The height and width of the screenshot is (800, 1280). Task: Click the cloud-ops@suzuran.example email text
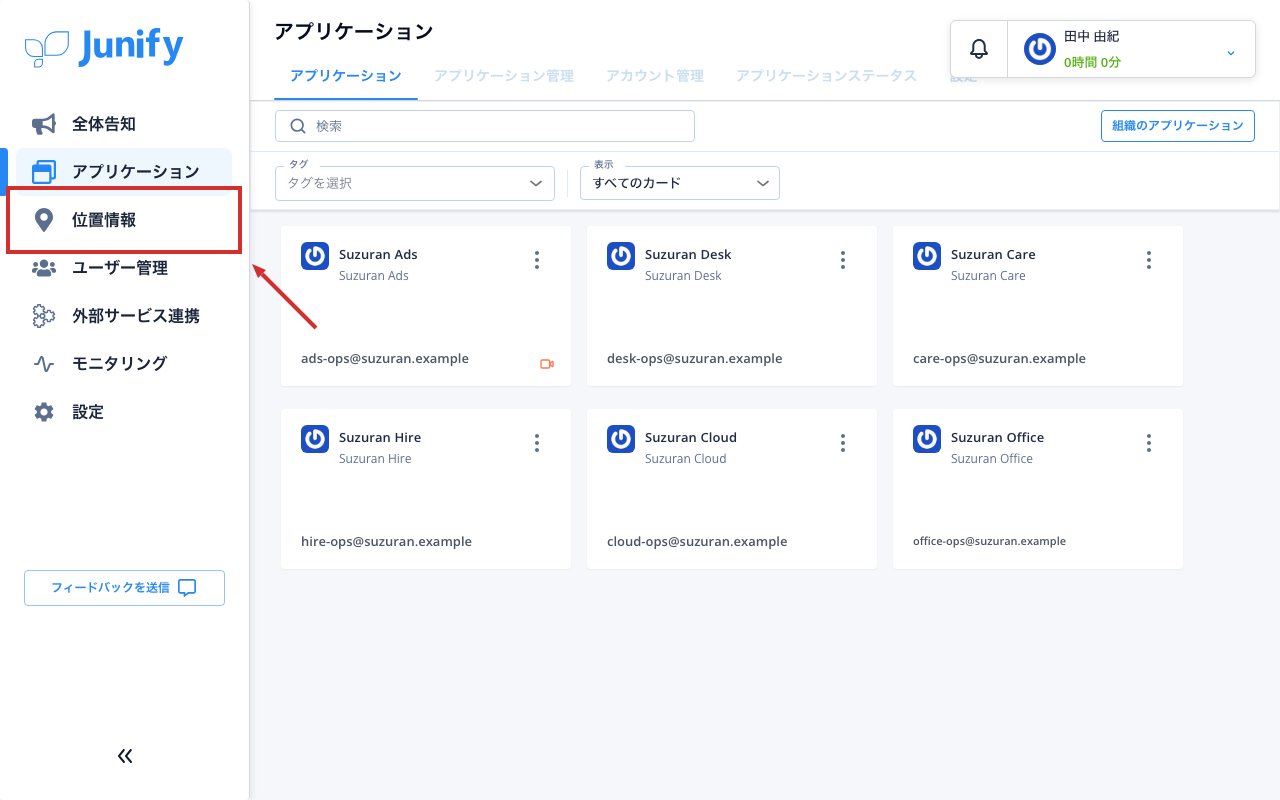[x=697, y=542]
